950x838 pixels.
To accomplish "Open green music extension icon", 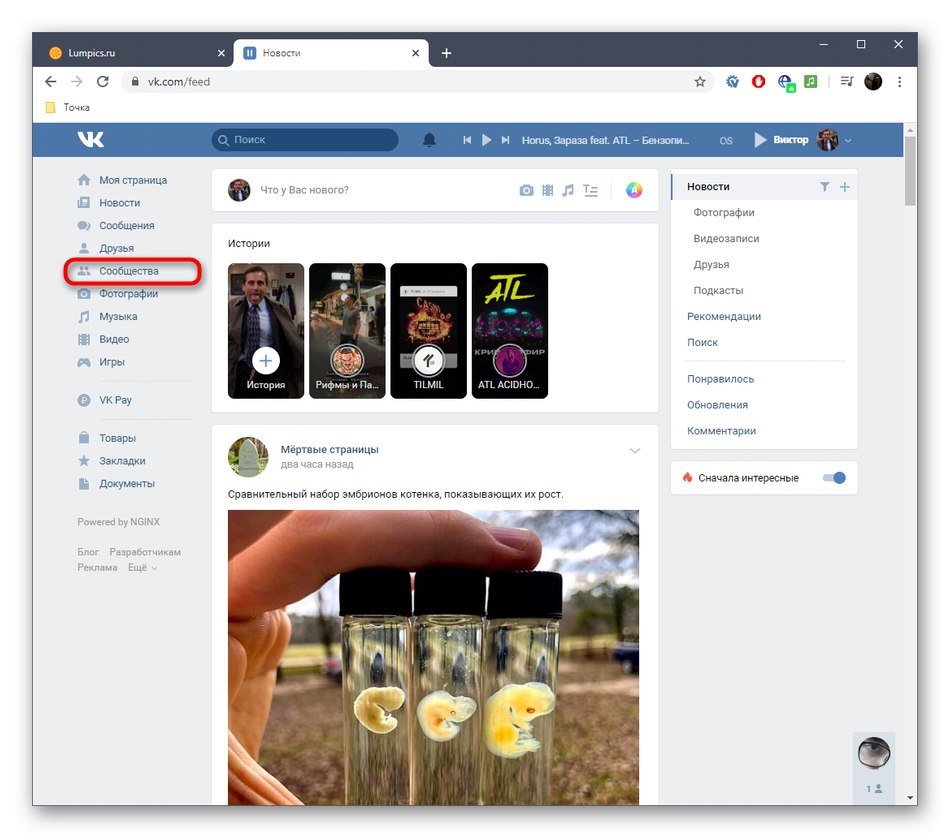I will [811, 81].
